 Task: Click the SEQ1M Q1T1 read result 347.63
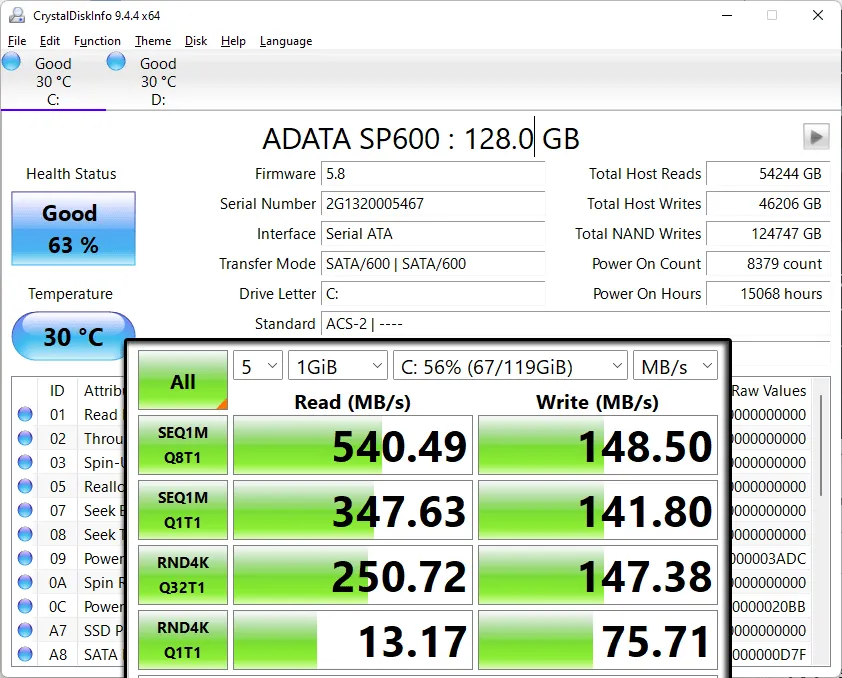pos(353,510)
